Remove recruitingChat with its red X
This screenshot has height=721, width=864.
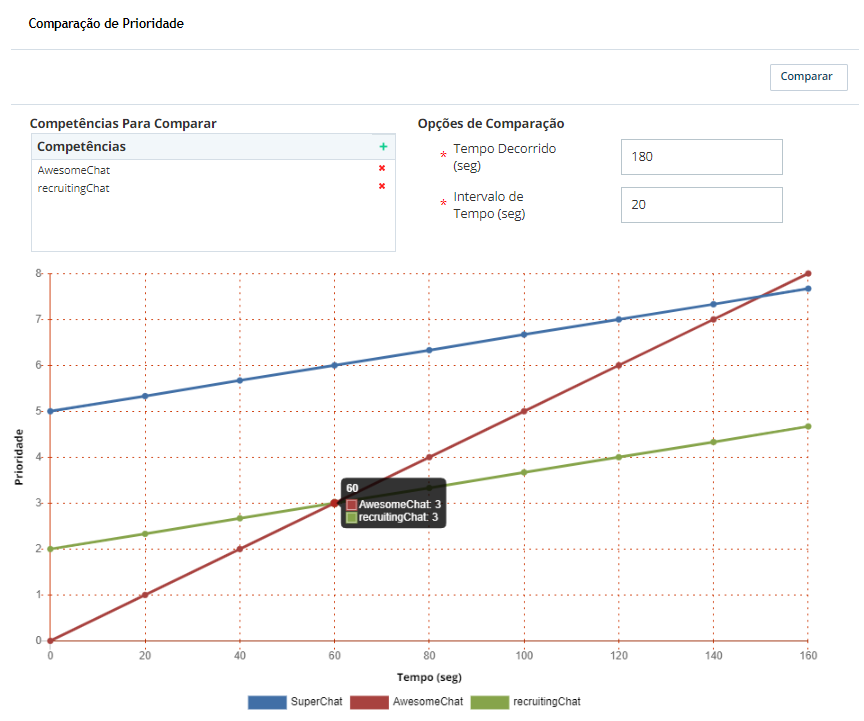pyautogui.click(x=382, y=186)
